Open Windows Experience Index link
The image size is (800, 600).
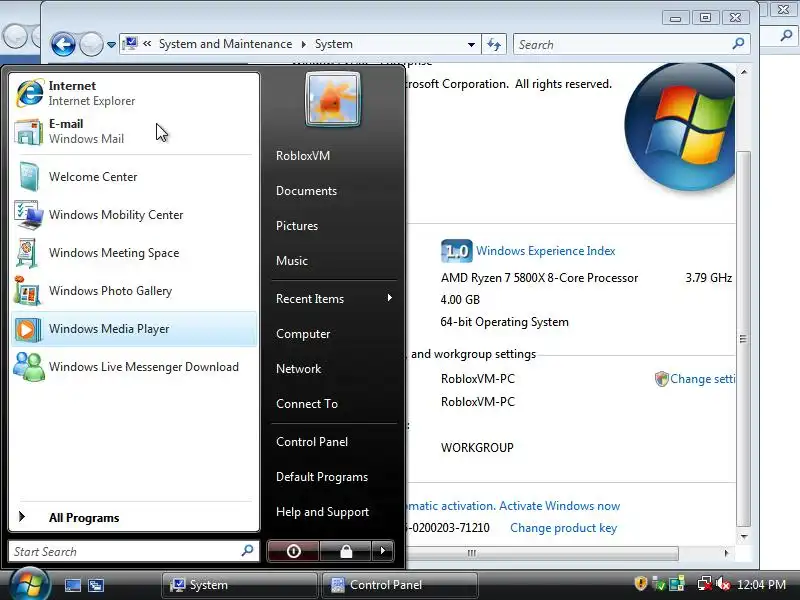[x=545, y=251]
